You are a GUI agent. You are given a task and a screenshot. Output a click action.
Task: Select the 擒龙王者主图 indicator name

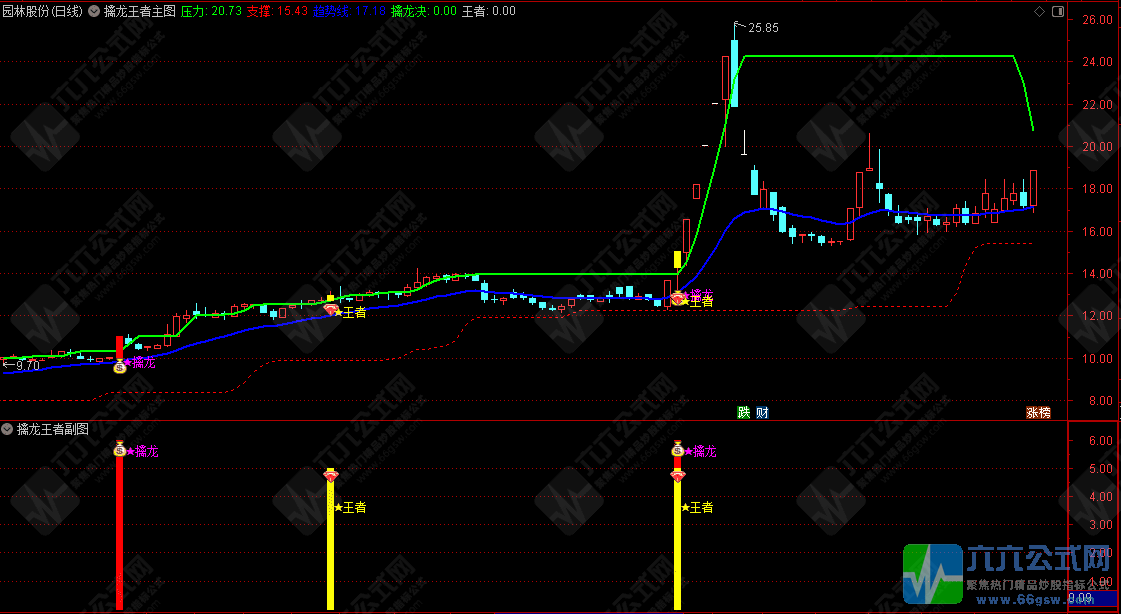coord(139,11)
